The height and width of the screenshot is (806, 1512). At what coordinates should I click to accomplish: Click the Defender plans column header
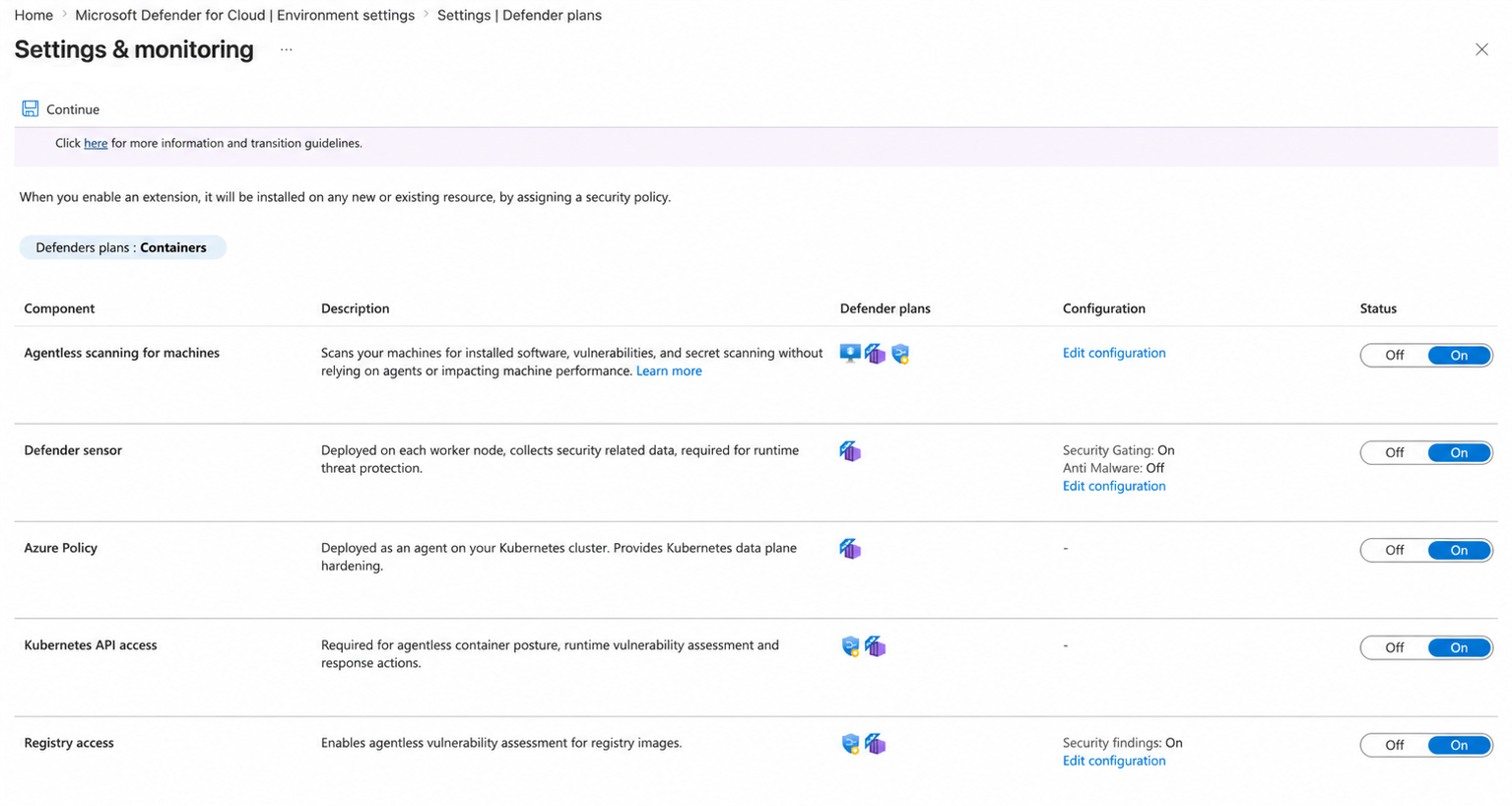(x=885, y=308)
